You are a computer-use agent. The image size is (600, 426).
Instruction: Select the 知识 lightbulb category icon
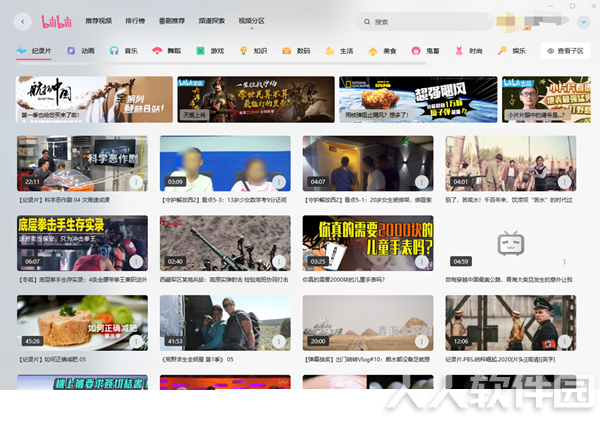243,51
